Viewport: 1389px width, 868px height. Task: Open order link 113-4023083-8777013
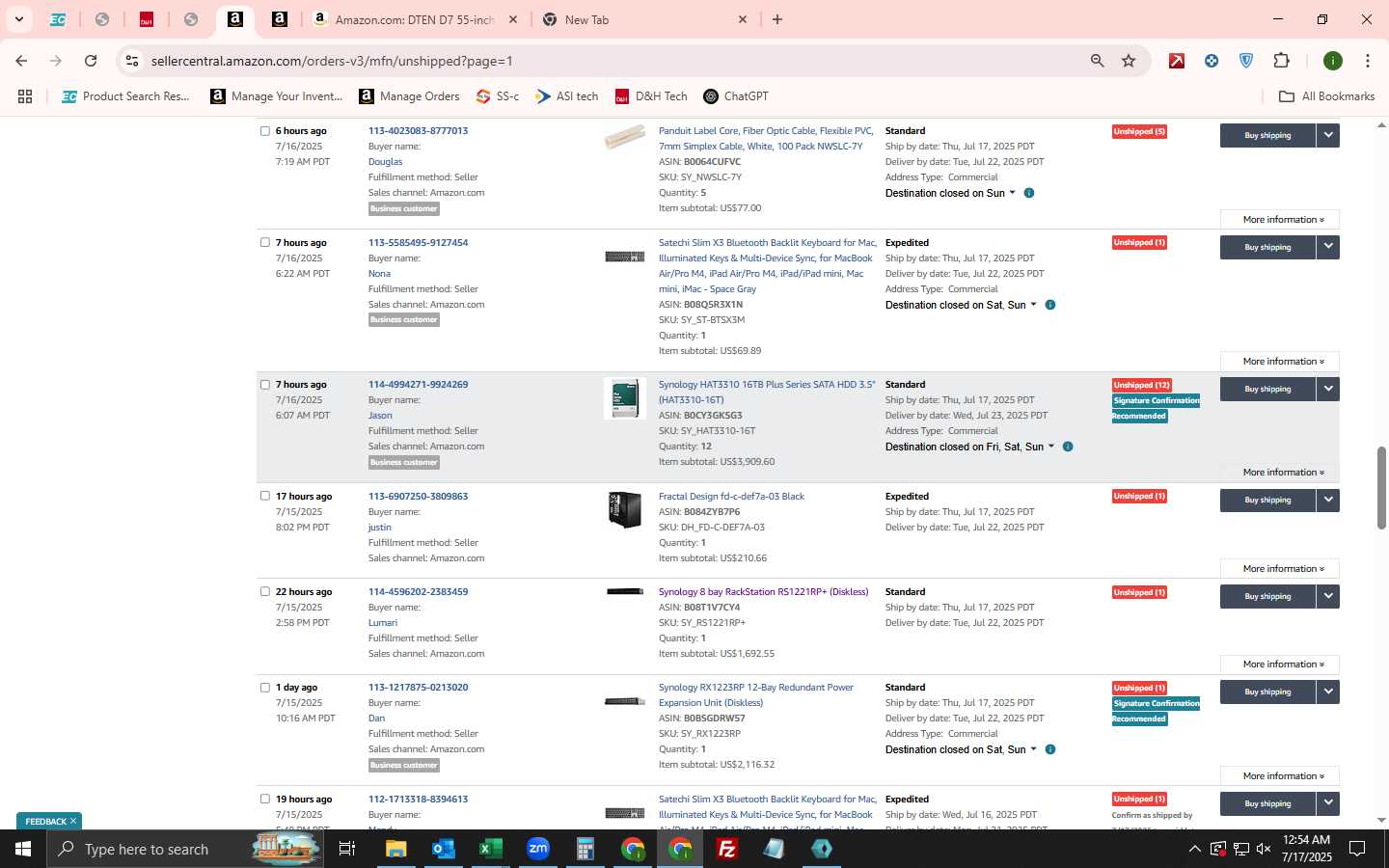coord(418,131)
